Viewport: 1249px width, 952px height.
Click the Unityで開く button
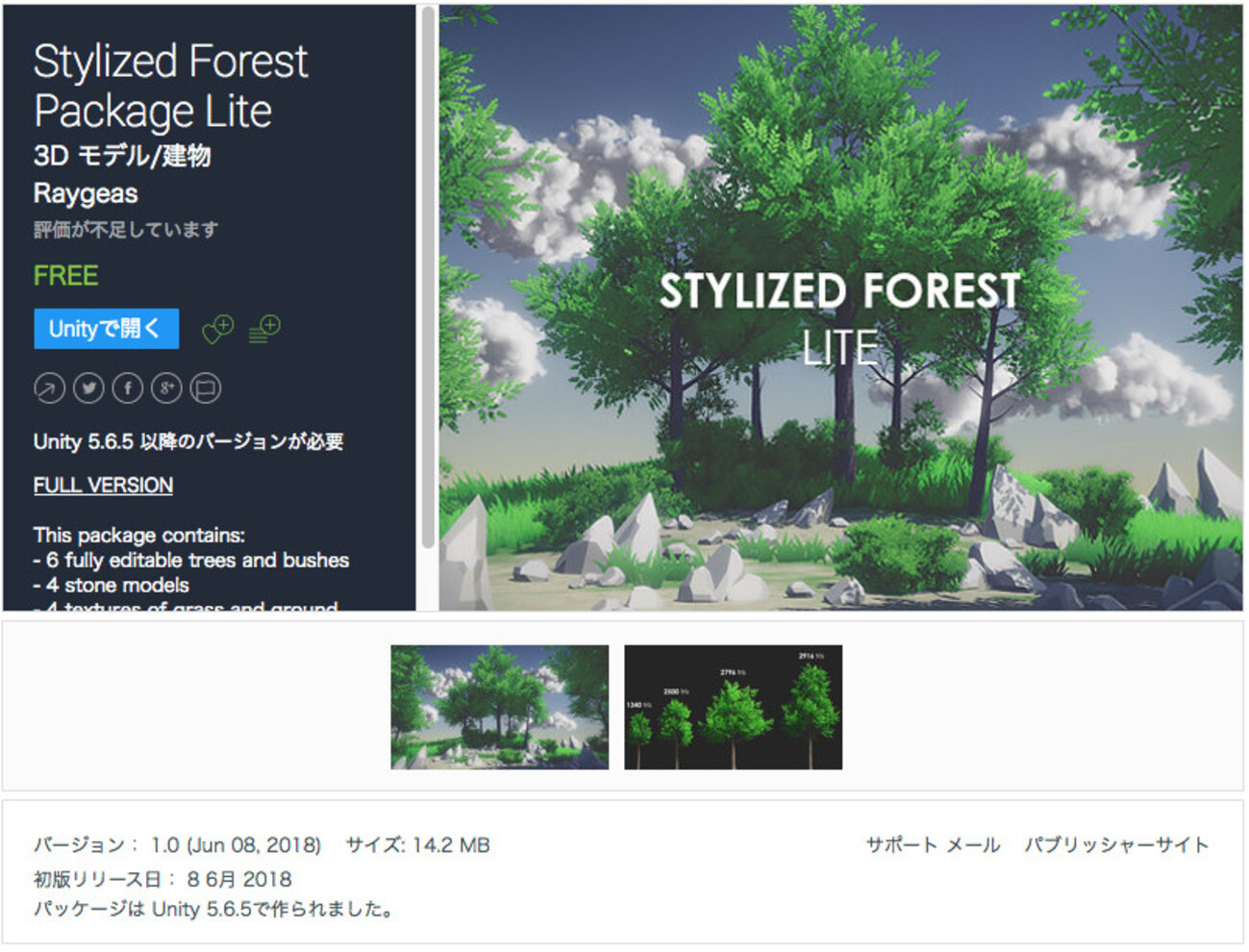[x=106, y=329]
